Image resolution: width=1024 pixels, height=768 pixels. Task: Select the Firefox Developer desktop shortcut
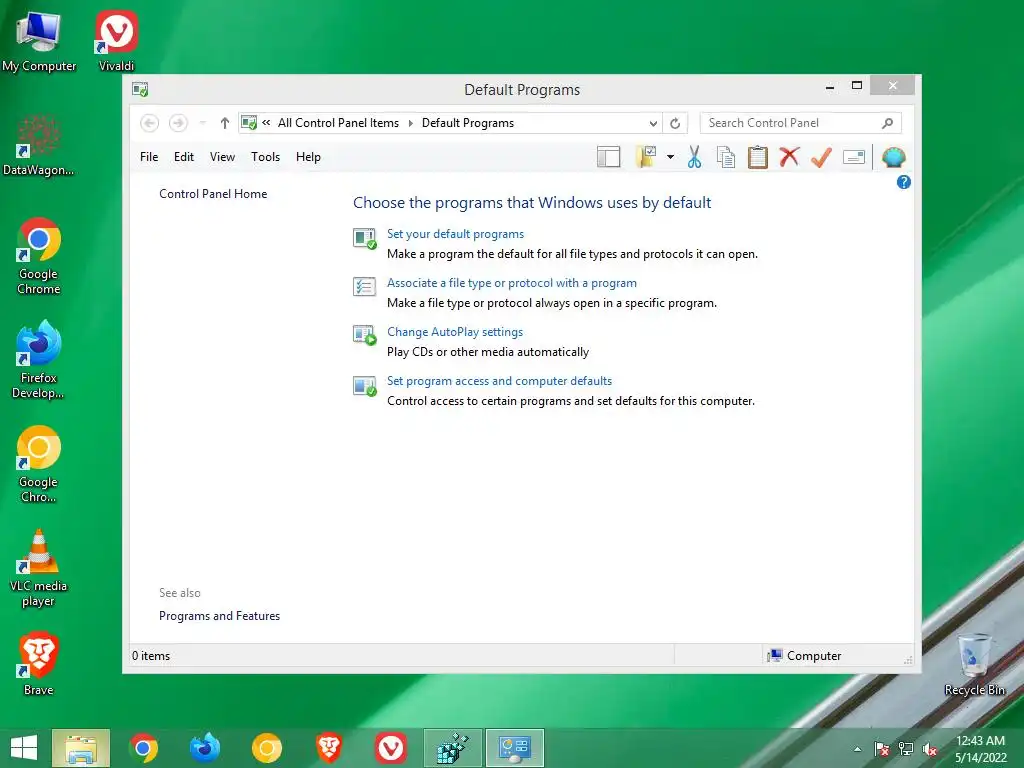(x=39, y=360)
